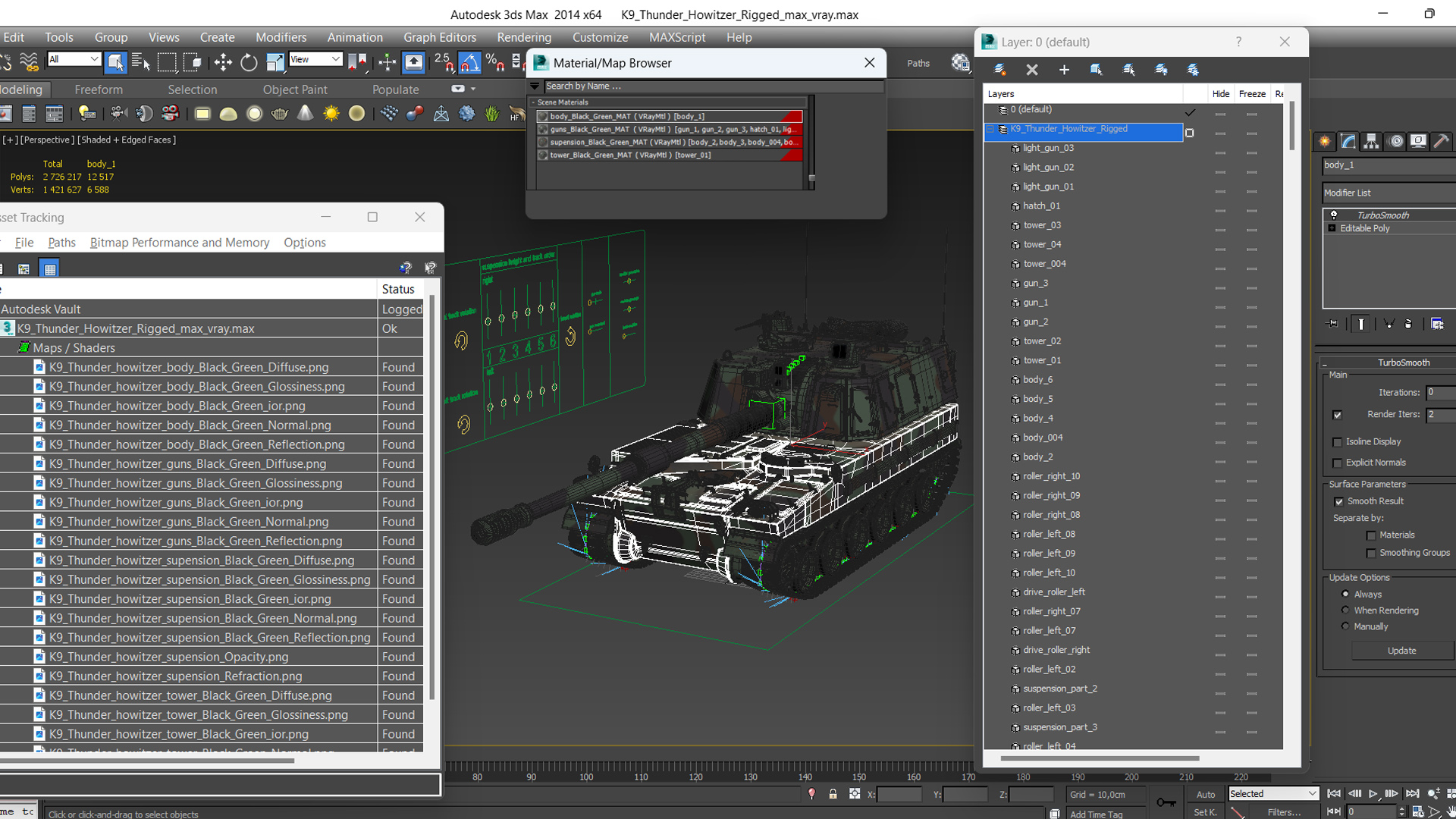
Task: Click the Freeze column header
Action: [1252, 94]
